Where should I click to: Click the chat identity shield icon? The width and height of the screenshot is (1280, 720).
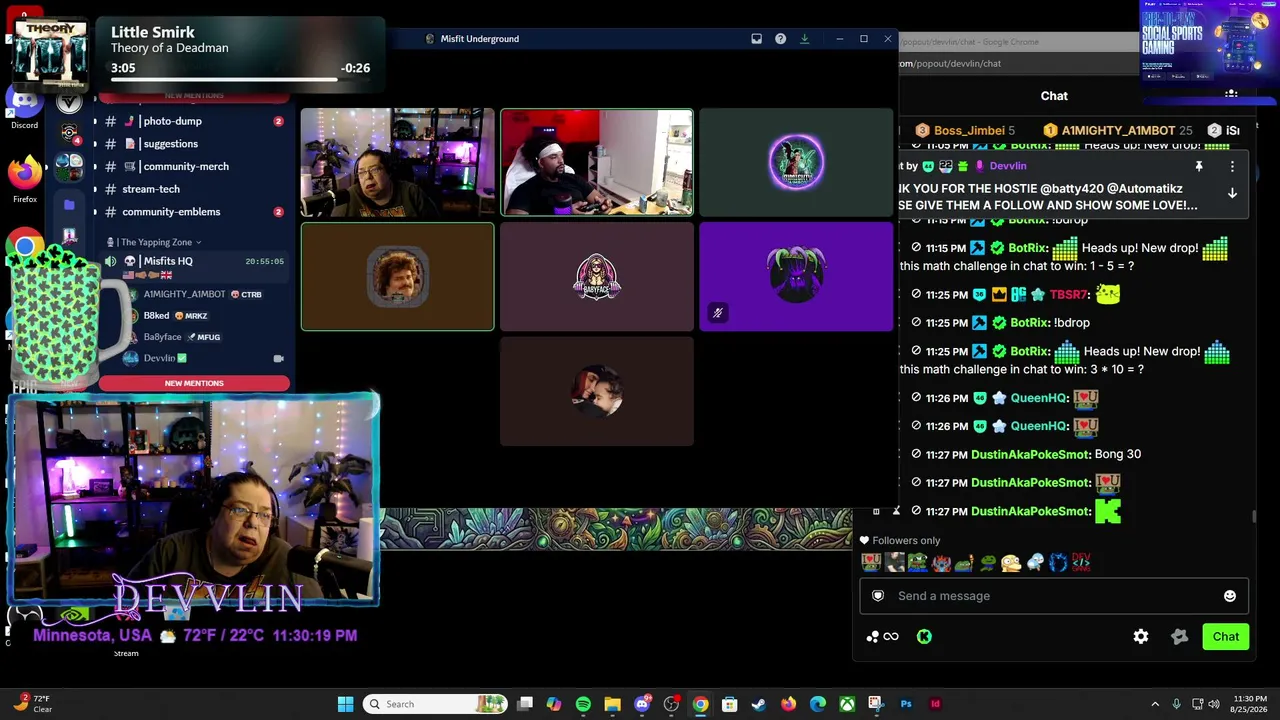click(878, 596)
